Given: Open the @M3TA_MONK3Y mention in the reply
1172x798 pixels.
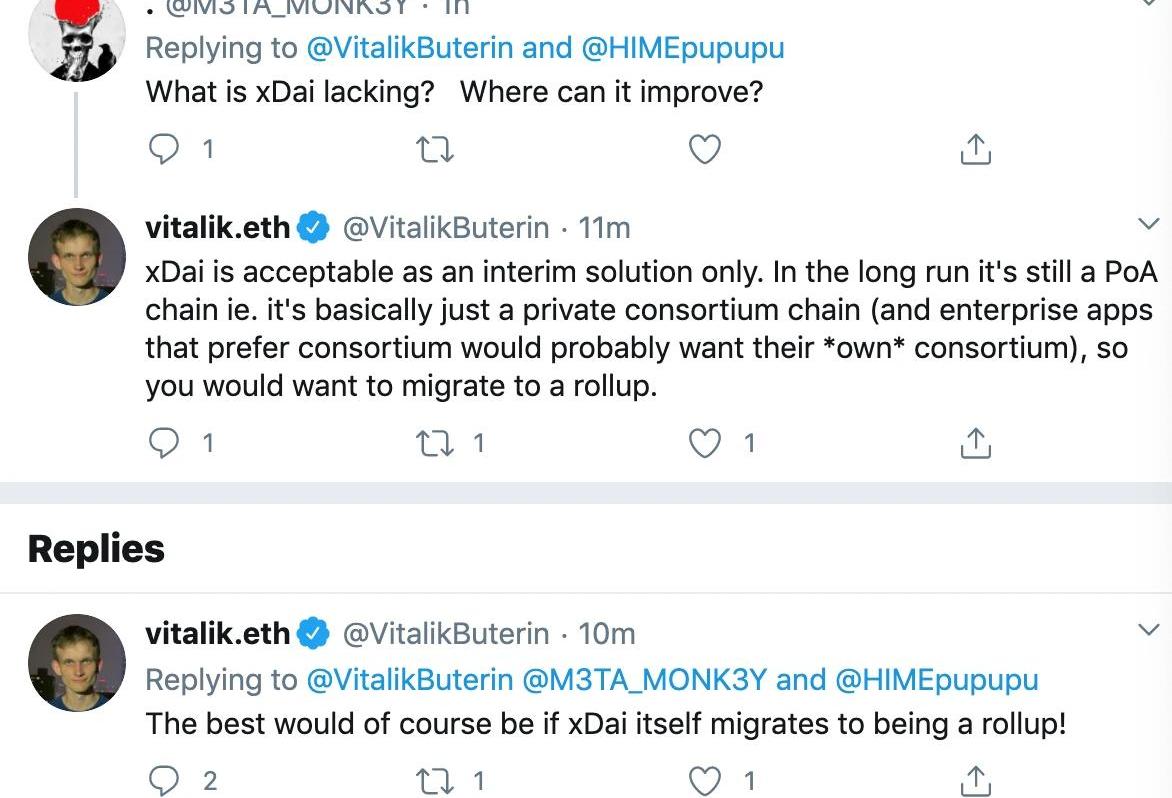Looking at the screenshot, I should tap(645, 680).
